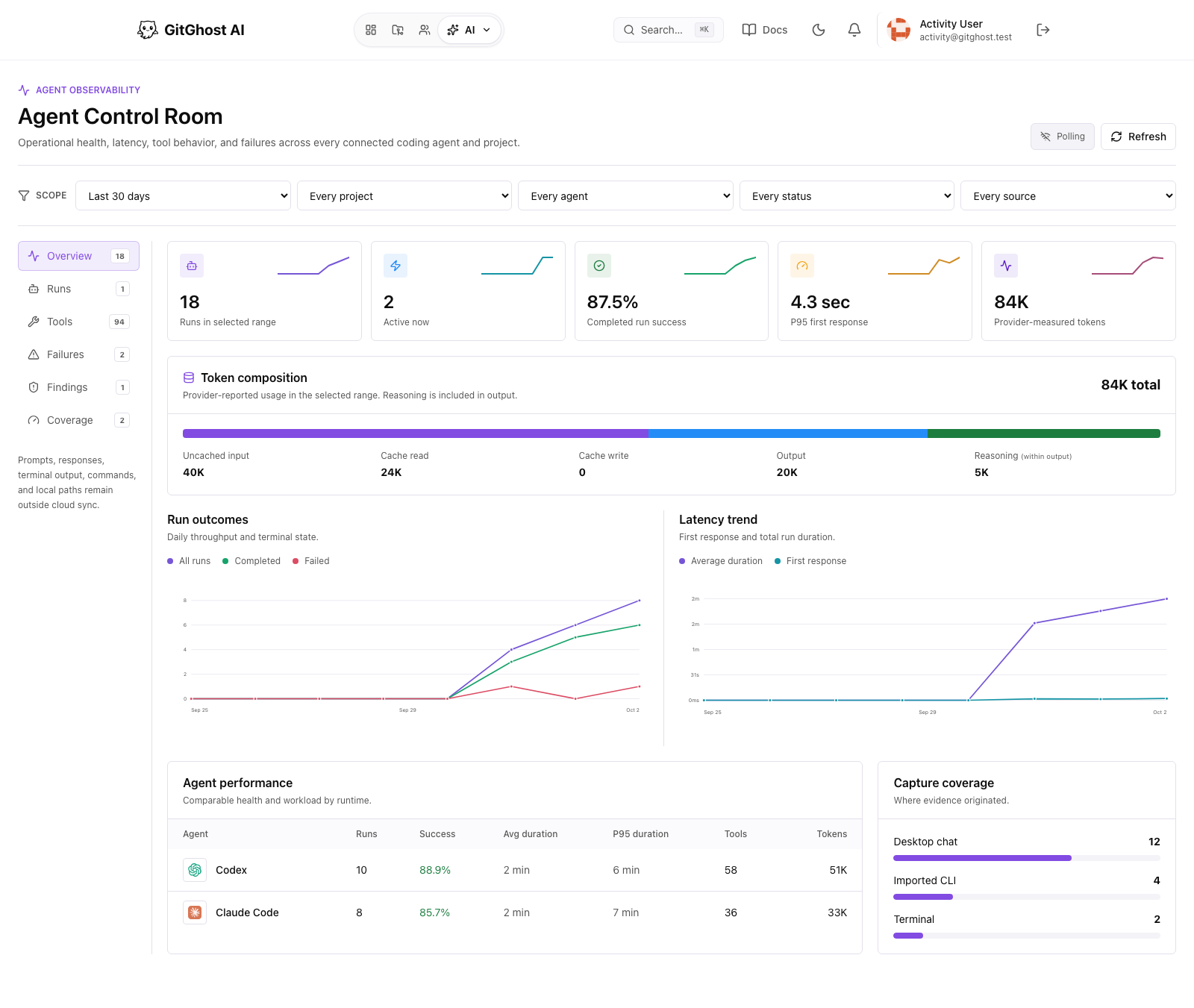This screenshot has width=1194, height=1008.
Task: Open the projects folder icon in navigation
Action: click(x=398, y=30)
